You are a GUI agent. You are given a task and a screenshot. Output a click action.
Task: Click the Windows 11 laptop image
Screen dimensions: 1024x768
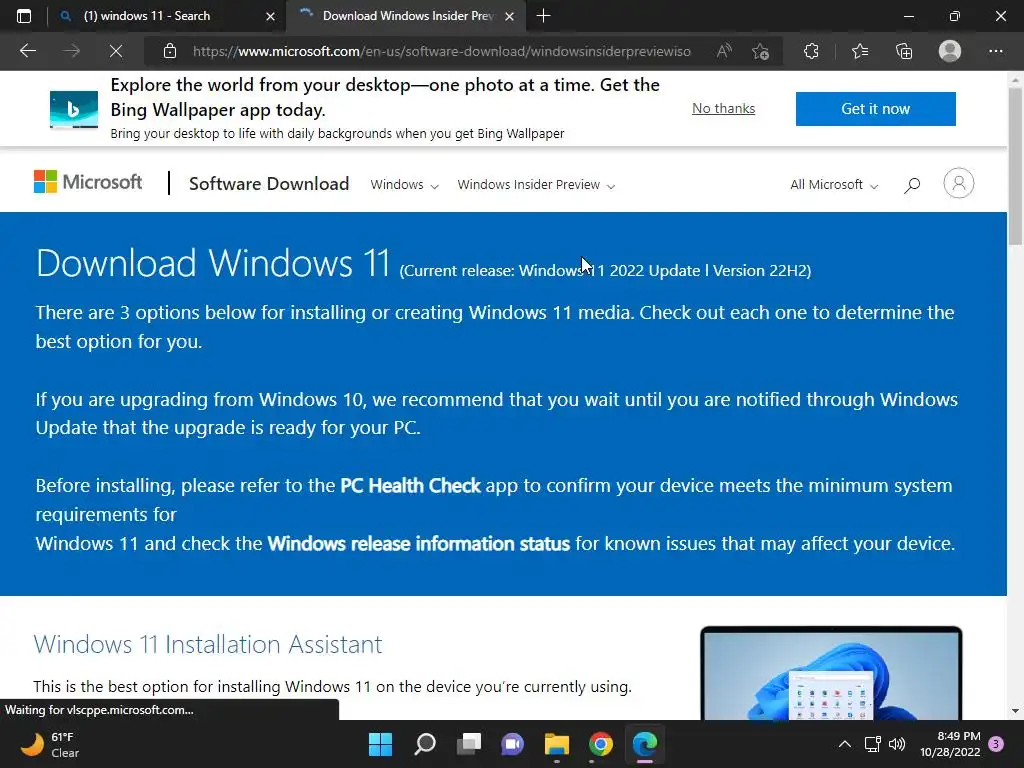pos(831,673)
